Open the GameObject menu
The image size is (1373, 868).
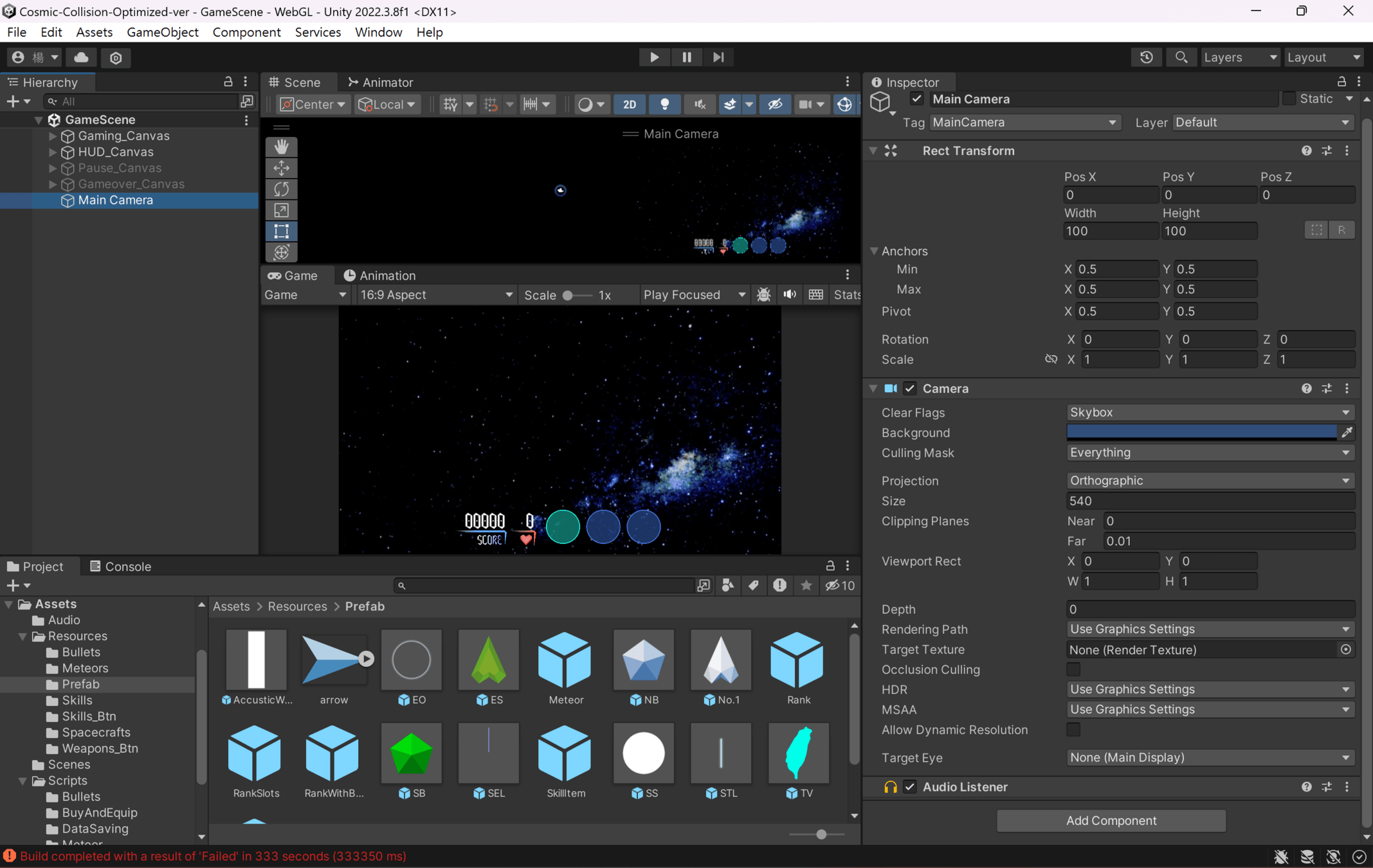(x=162, y=32)
